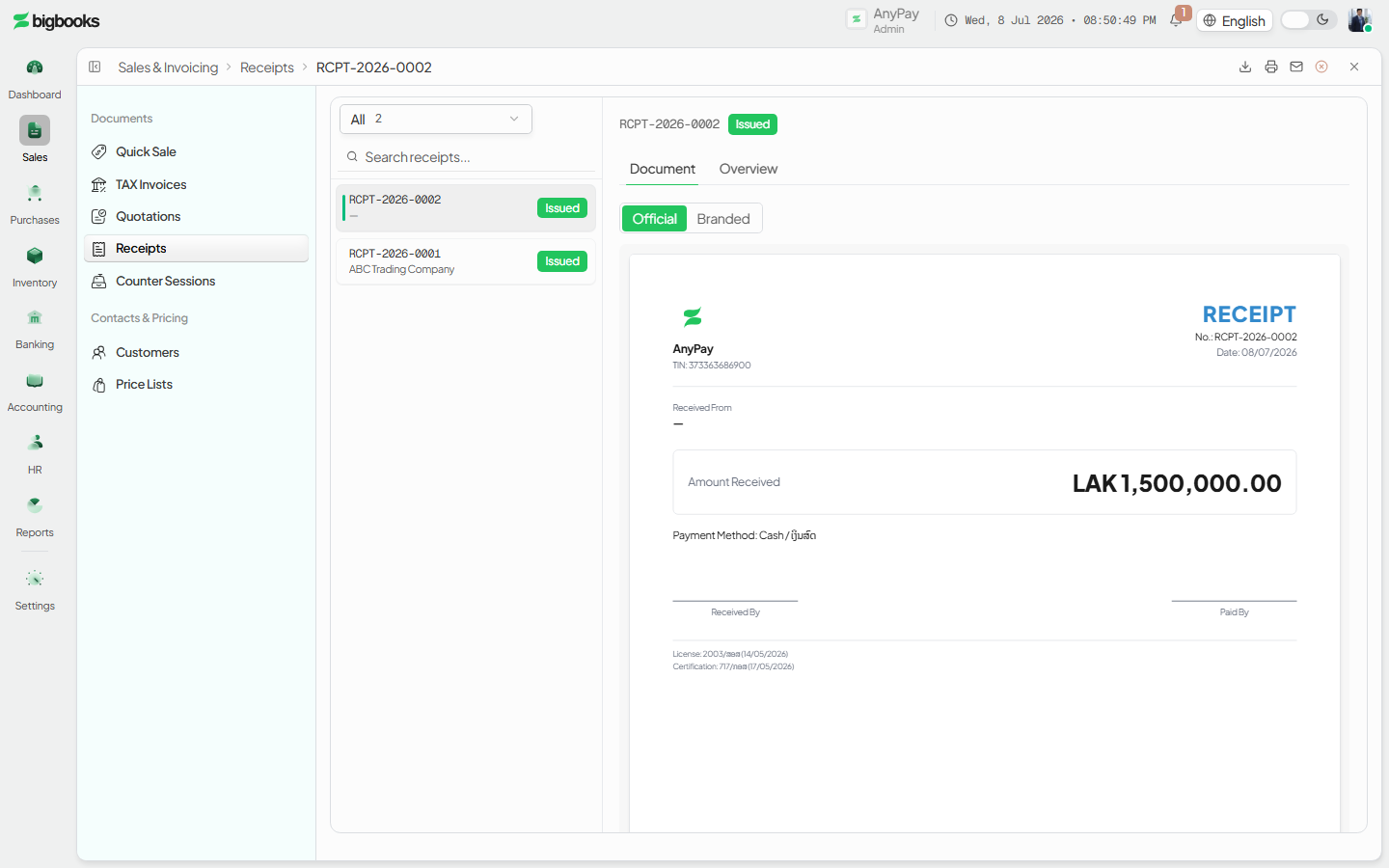Select Receipts in documents menu

click(196, 248)
